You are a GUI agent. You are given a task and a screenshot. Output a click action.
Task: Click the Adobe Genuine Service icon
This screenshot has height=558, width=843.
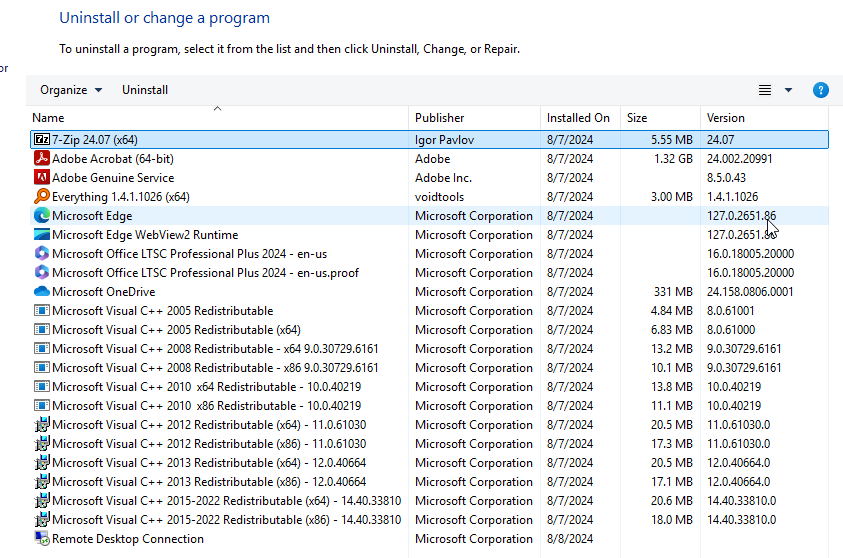click(x=42, y=177)
